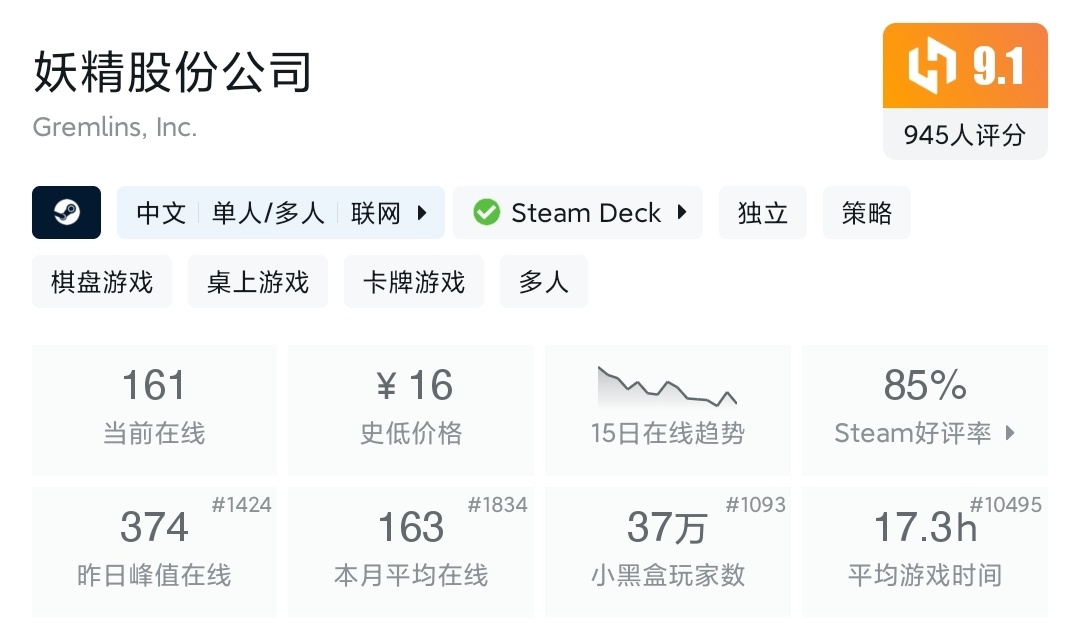Screen dimensions: 1080x623
Task: Open the 棋盘游戏 tag
Action: 102,282
